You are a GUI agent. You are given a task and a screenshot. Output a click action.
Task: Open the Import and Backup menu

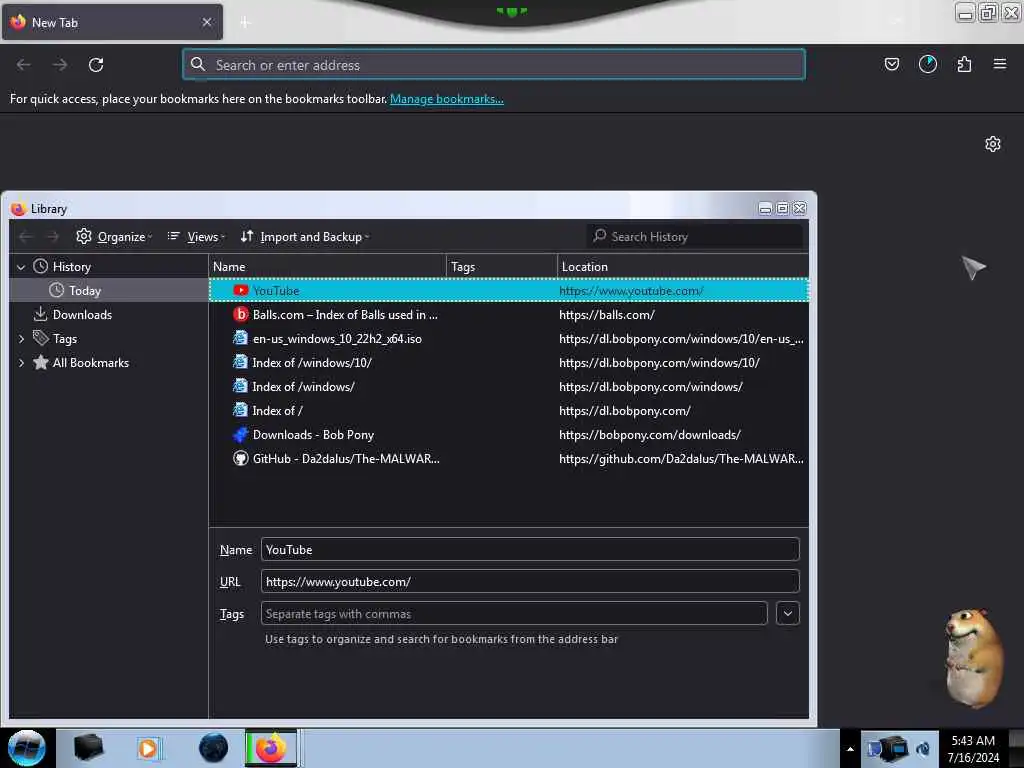tap(304, 236)
